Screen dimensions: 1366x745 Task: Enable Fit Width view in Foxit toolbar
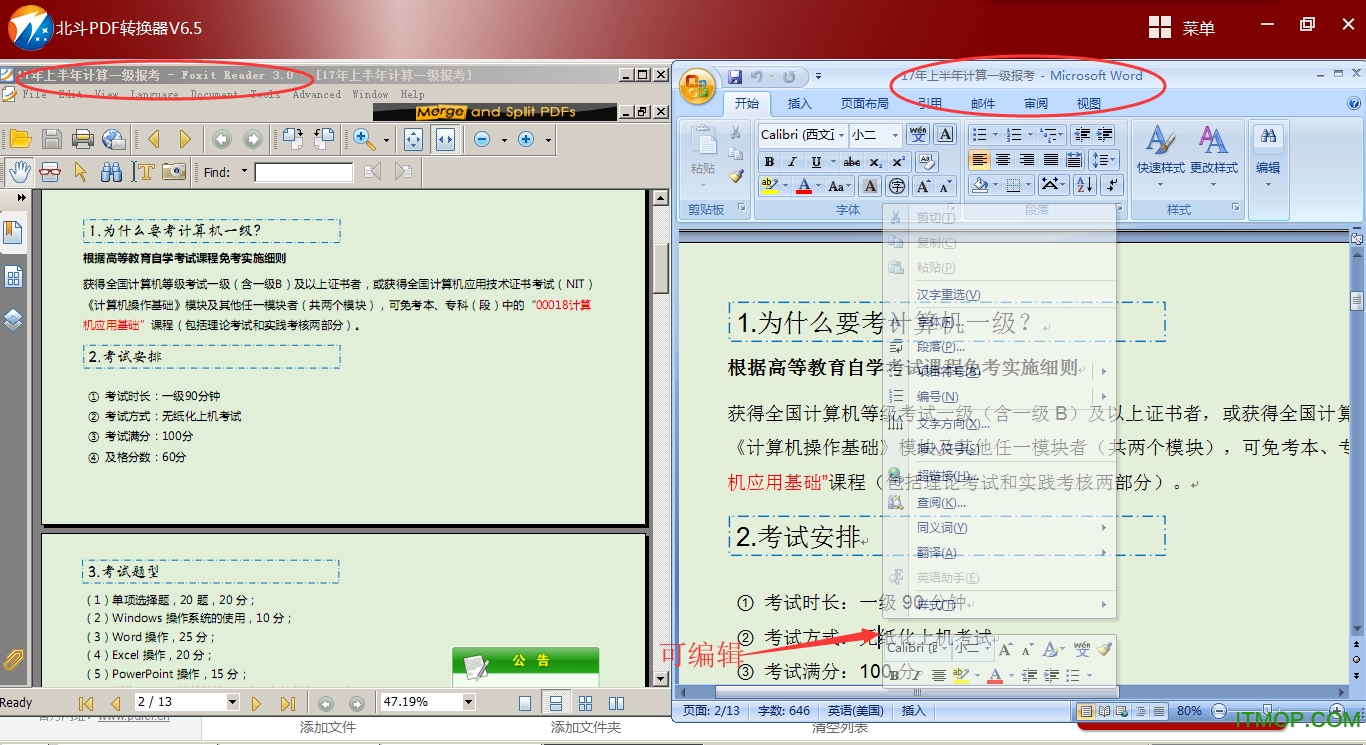click(445, 139)
